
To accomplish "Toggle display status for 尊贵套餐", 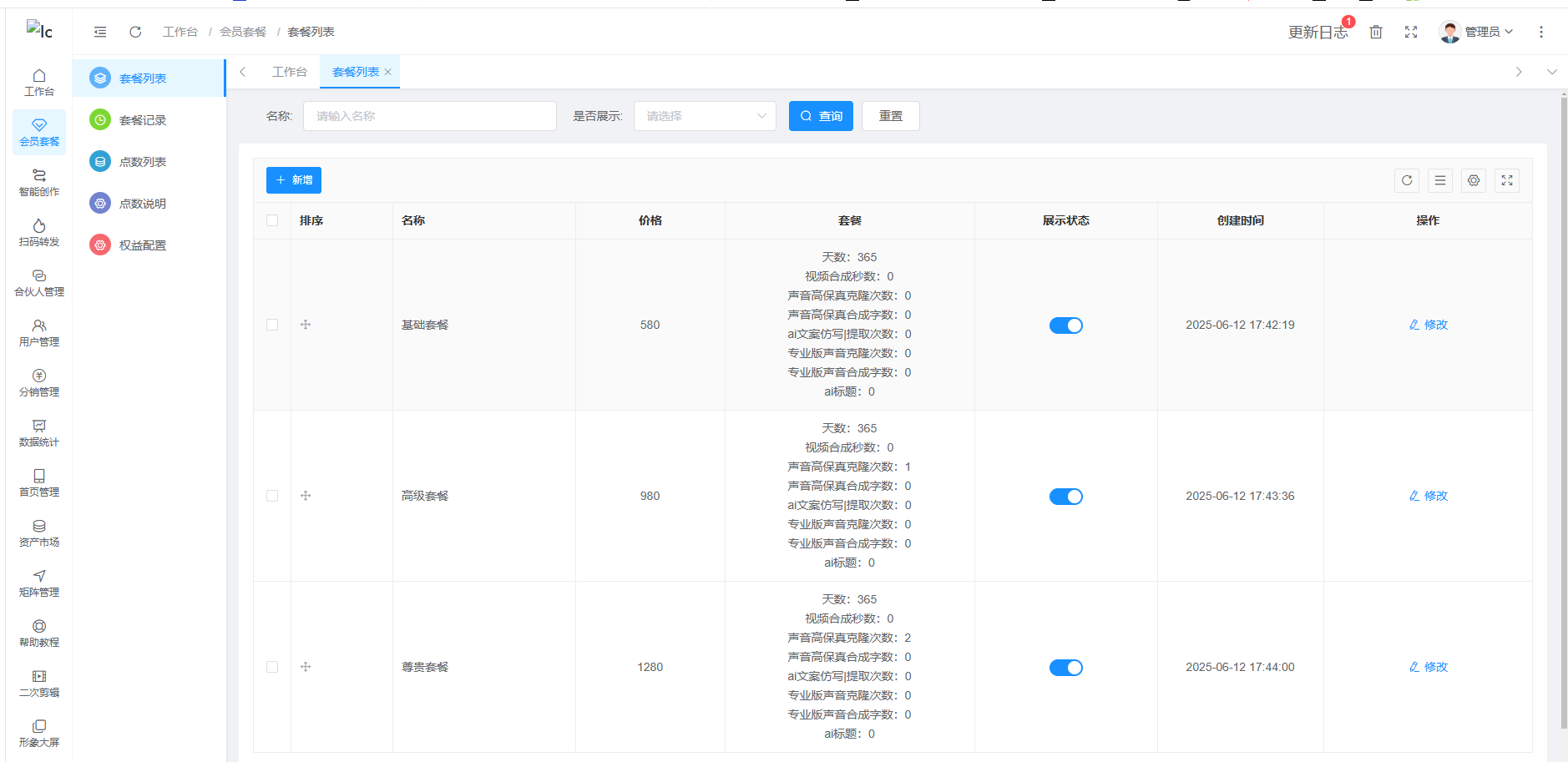I will click(1065, 668).
